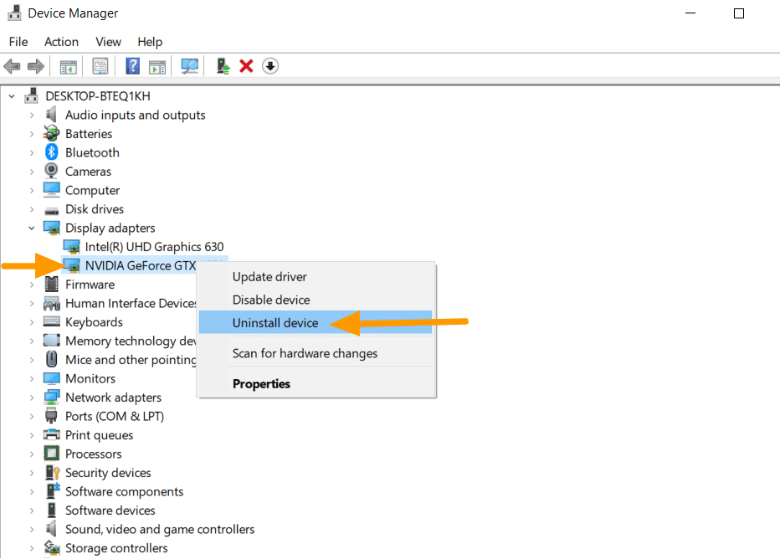The image size is (780, 558).
Task: Open the Help menu
Action: coord(150,42)
